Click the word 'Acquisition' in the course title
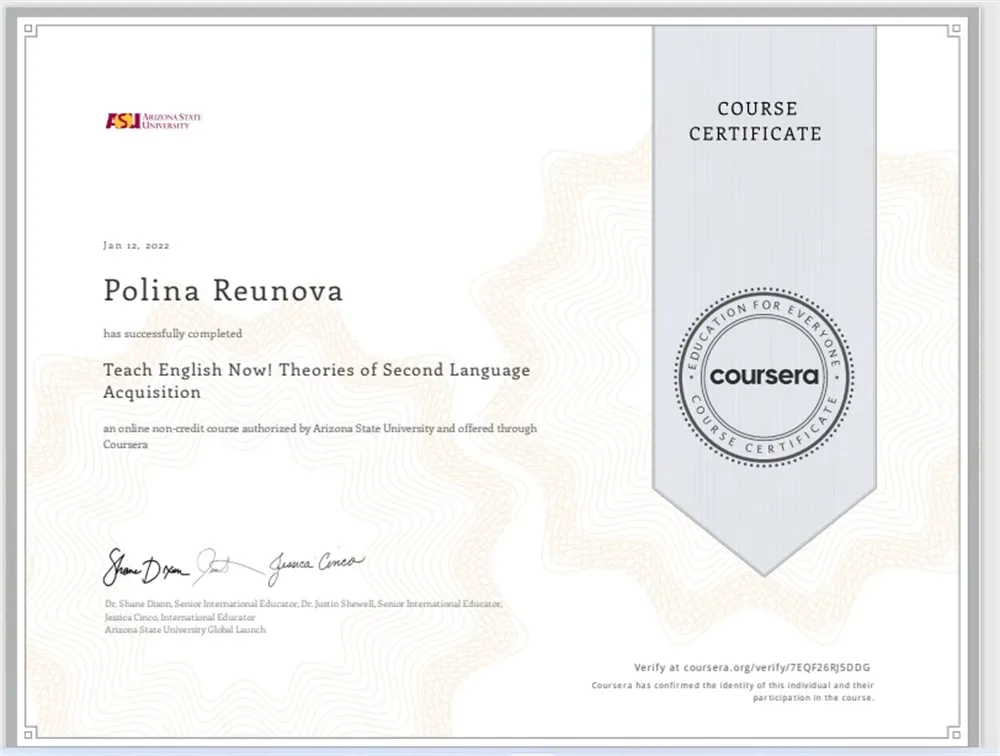Viewport: 1000px width, 756px height. pos(152,392)
